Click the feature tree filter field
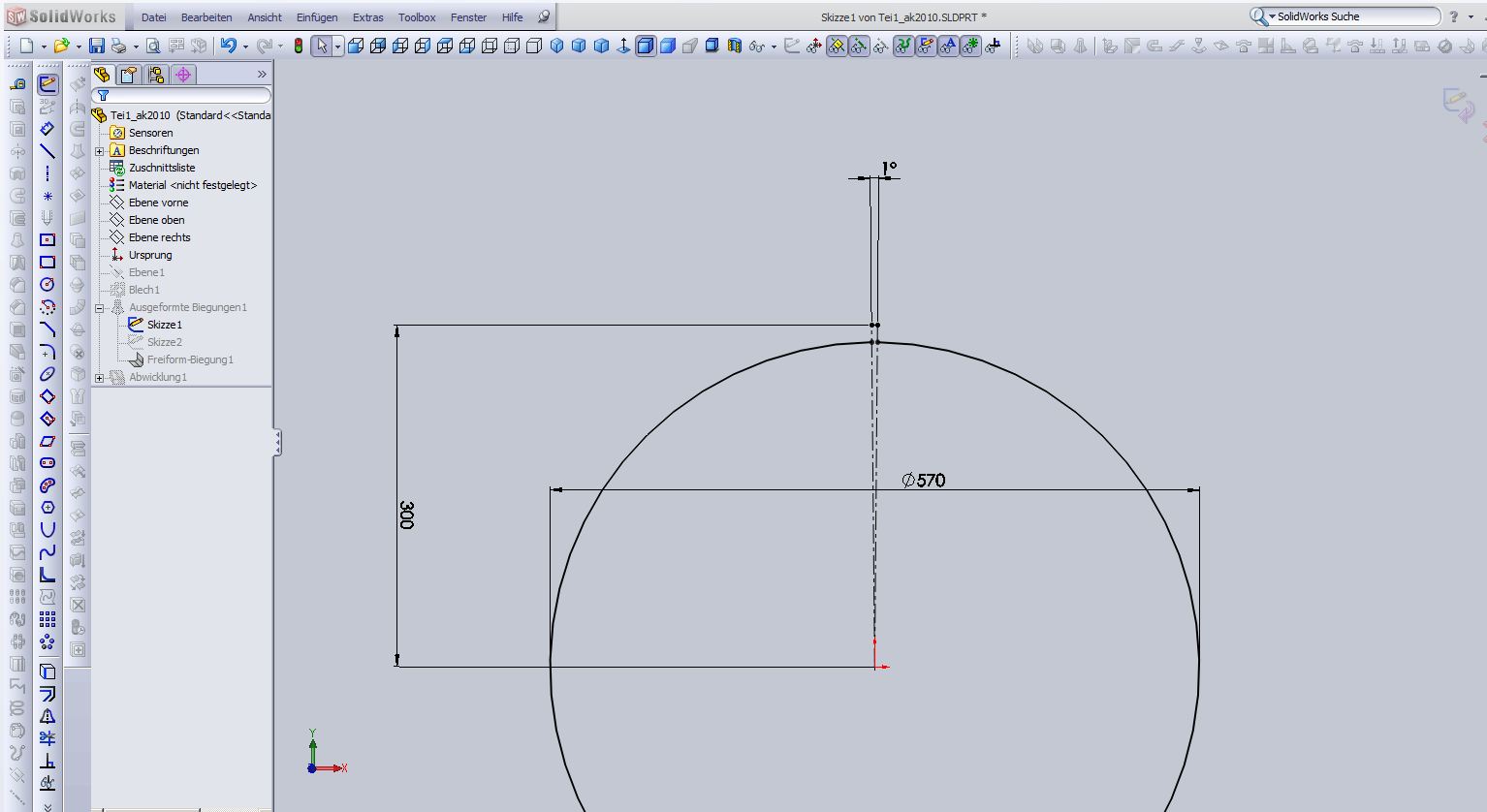 (x=182, y=96)
